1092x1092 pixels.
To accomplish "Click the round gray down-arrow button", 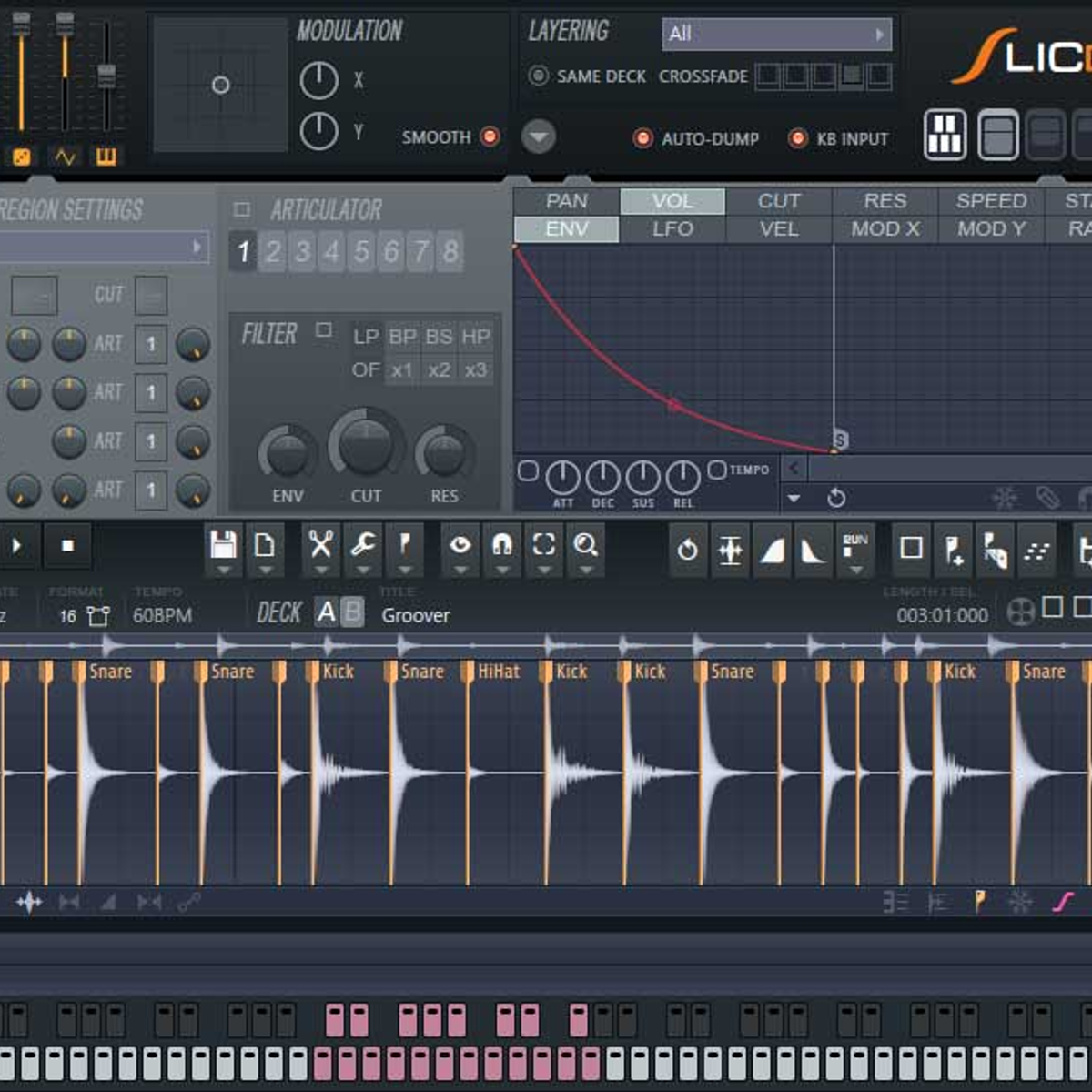I will pos(539,136).
